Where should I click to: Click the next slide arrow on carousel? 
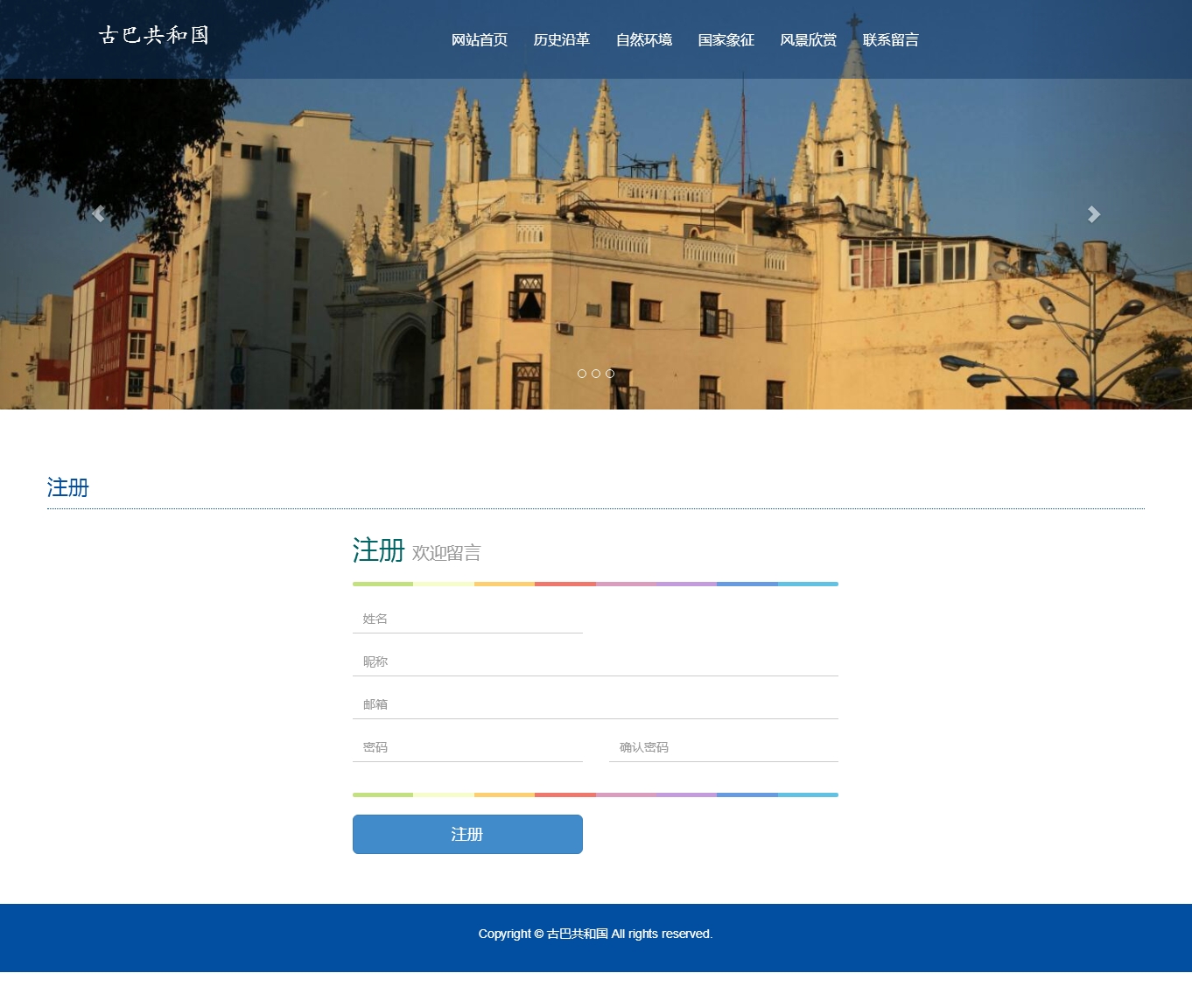coord(1093,214)
